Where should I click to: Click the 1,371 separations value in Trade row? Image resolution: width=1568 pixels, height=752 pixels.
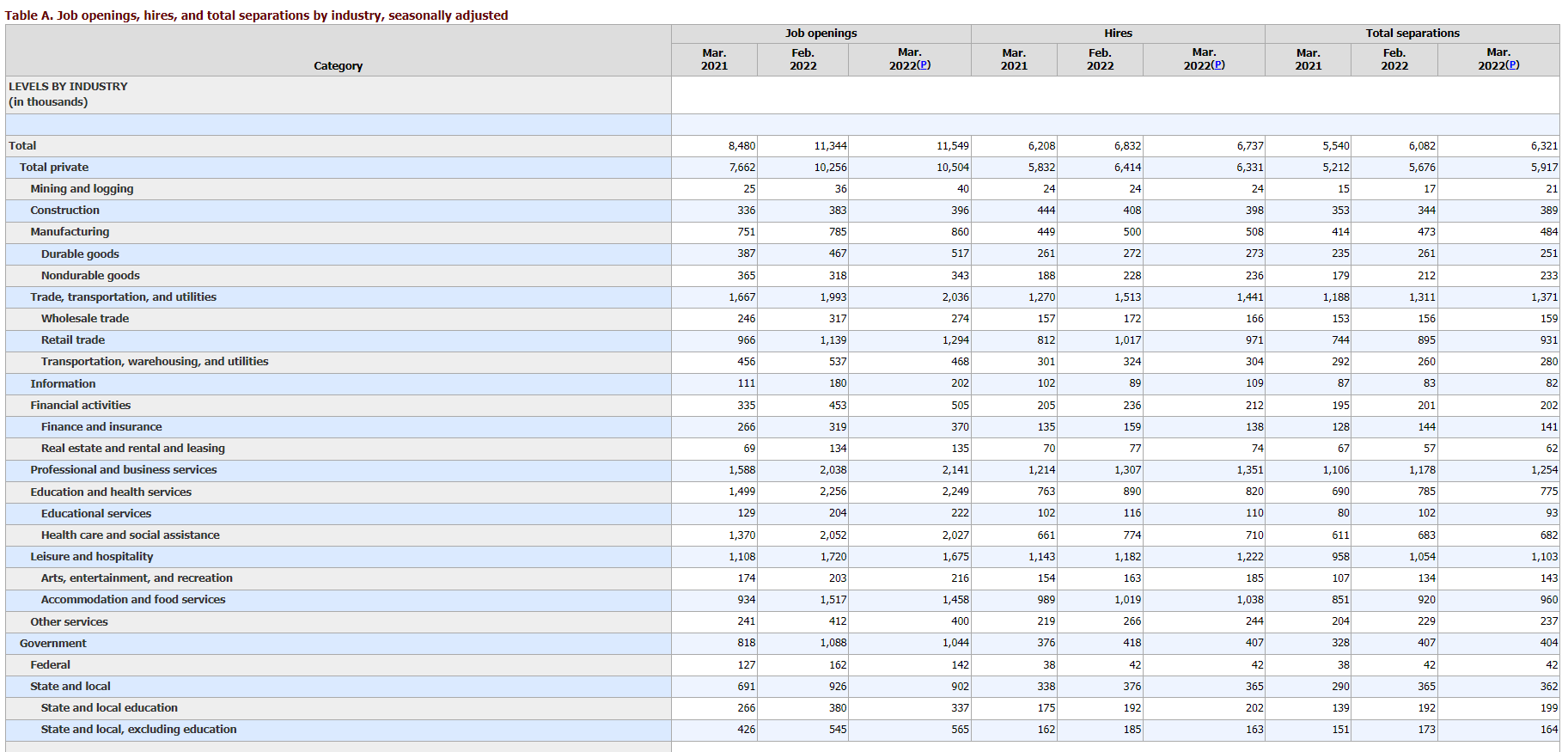(1544, 297)
